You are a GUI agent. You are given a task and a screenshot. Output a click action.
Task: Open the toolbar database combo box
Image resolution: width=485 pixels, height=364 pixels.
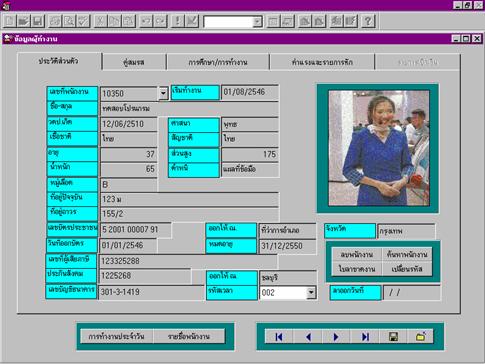click(257, 22)
